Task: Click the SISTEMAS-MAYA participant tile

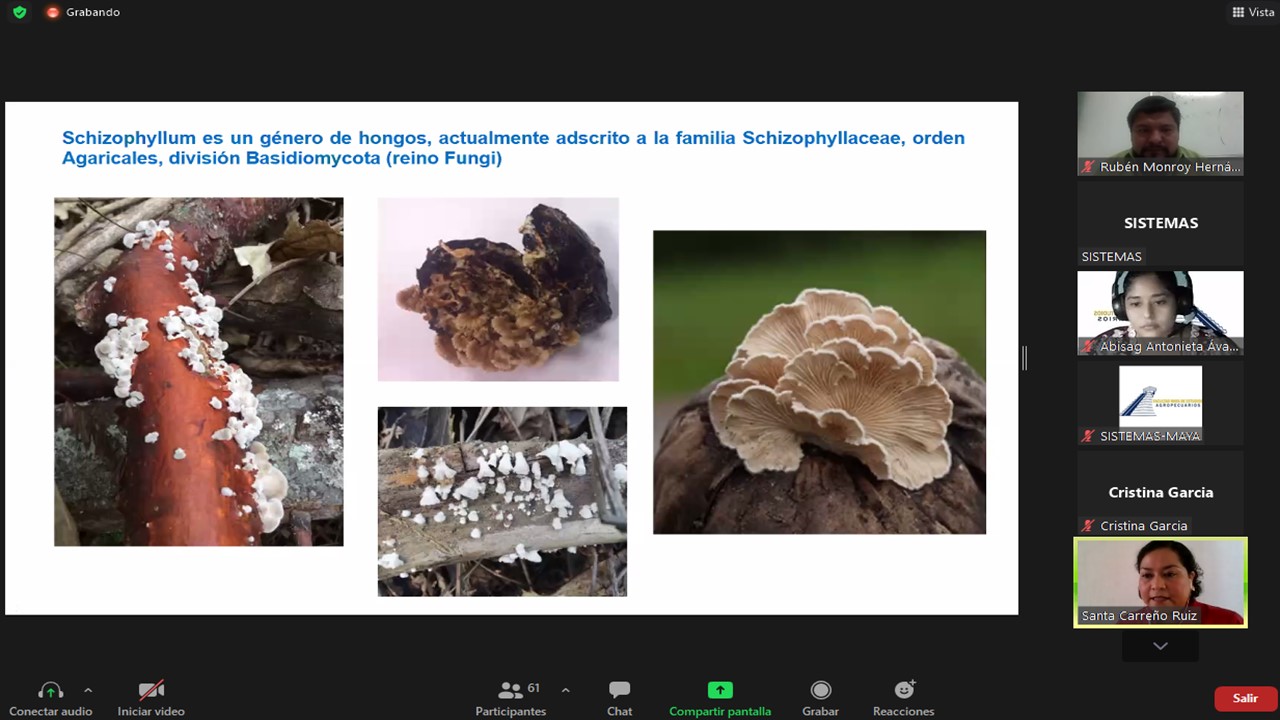Action: click(x=1160, y=403)
